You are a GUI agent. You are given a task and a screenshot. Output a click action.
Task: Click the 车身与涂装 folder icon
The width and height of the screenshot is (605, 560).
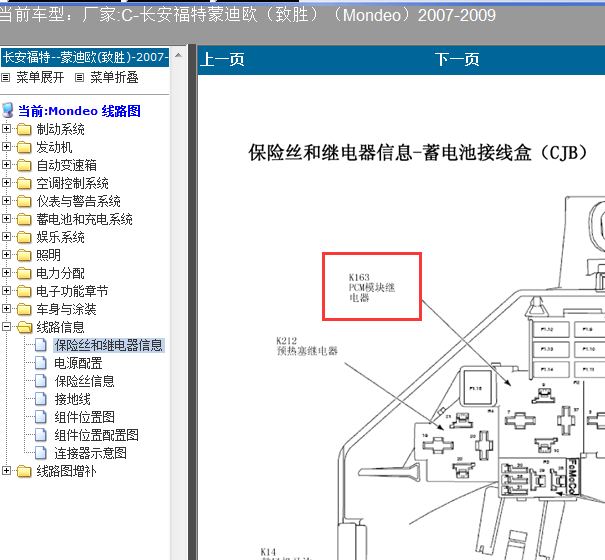pos(24,309)
